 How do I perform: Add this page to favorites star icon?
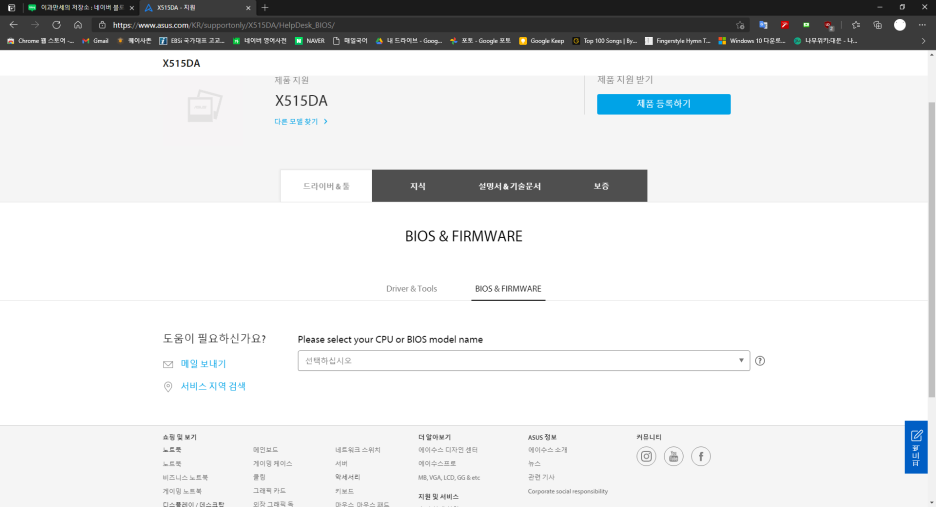(x=740, y=25)
